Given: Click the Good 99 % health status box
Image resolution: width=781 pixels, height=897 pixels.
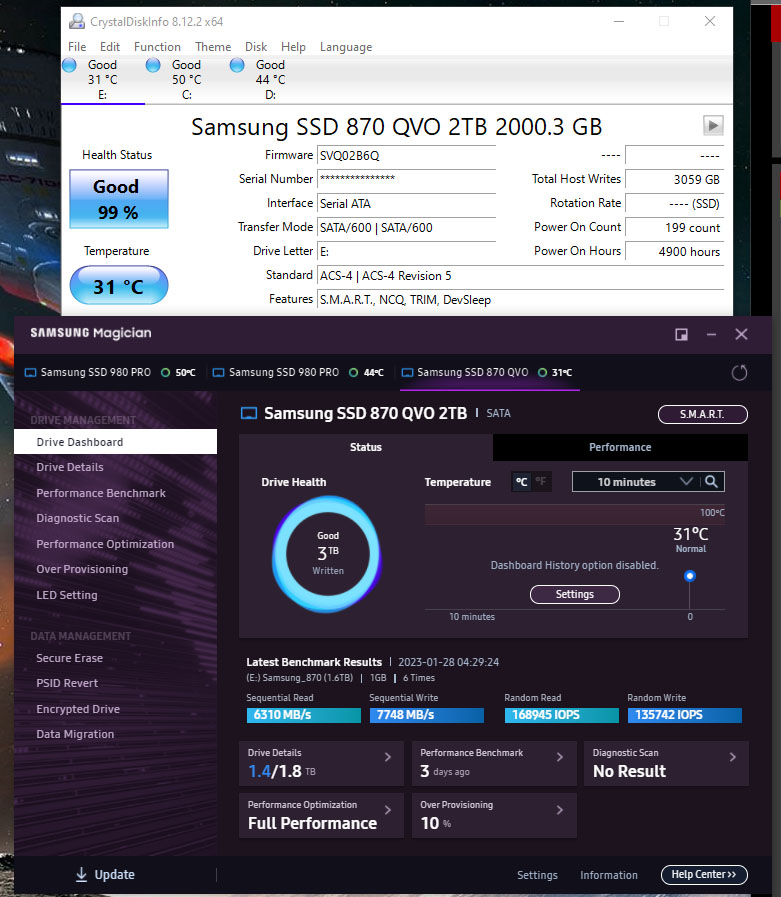Looking at the screenshot, I should pyautogui.click(x=119, y=199).
